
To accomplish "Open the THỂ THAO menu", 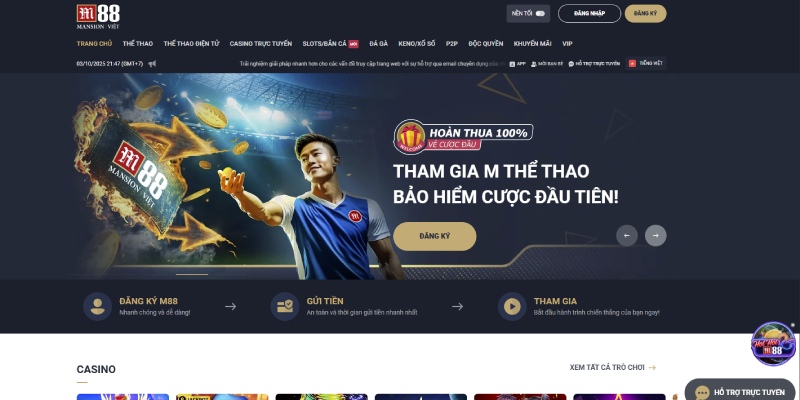I will click(138, 44).
